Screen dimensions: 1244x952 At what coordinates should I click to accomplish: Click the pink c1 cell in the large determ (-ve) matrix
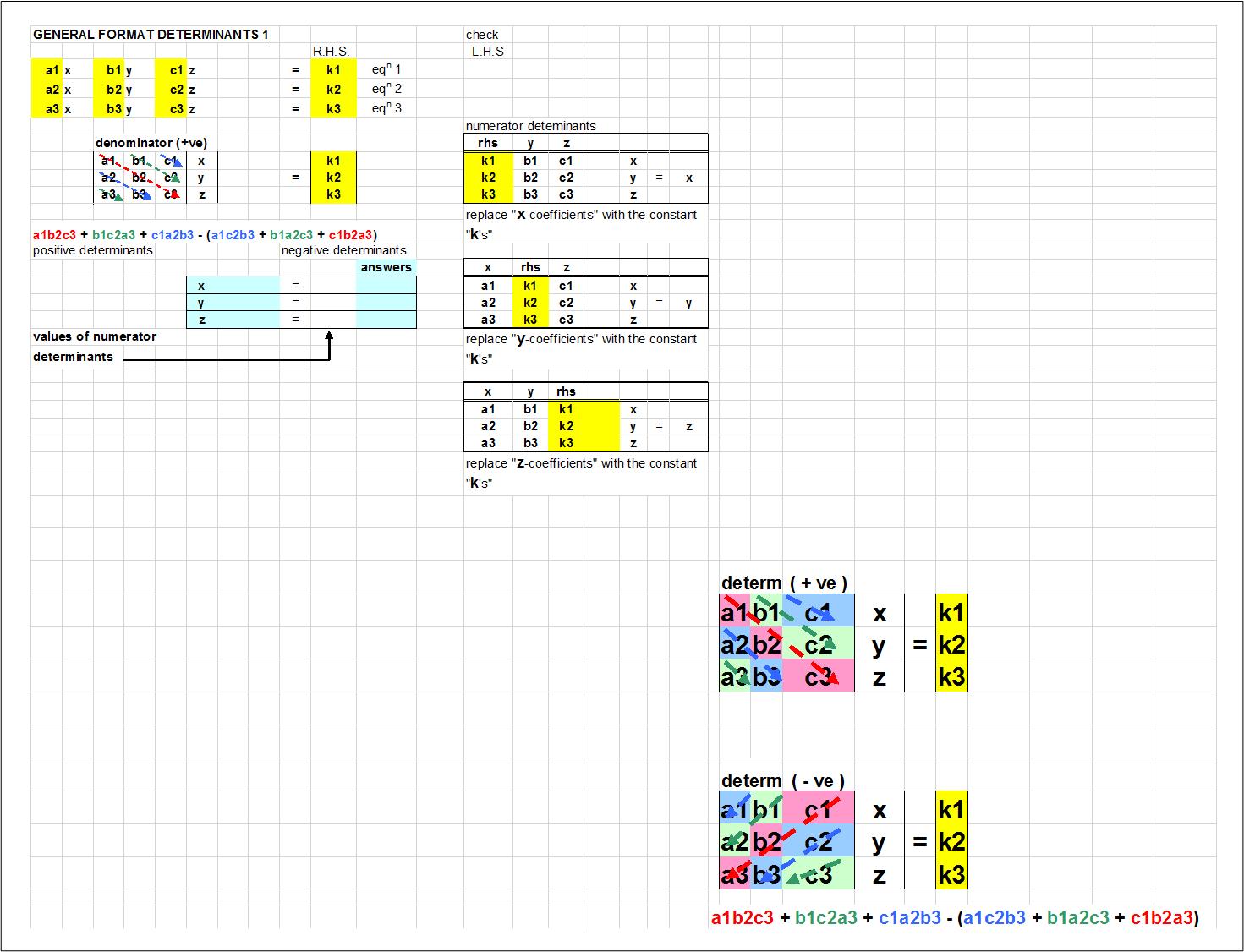click(818, 809)
